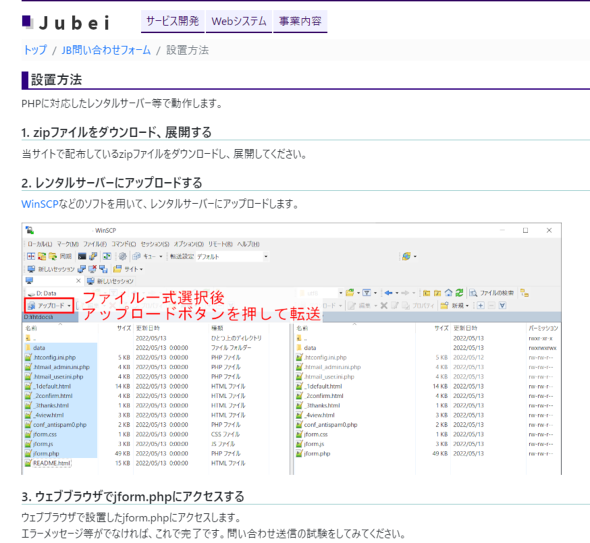Open the セッション(S) menu in WinSCP
This screenshot has height=543, width=590.
[x=155, y=244]
